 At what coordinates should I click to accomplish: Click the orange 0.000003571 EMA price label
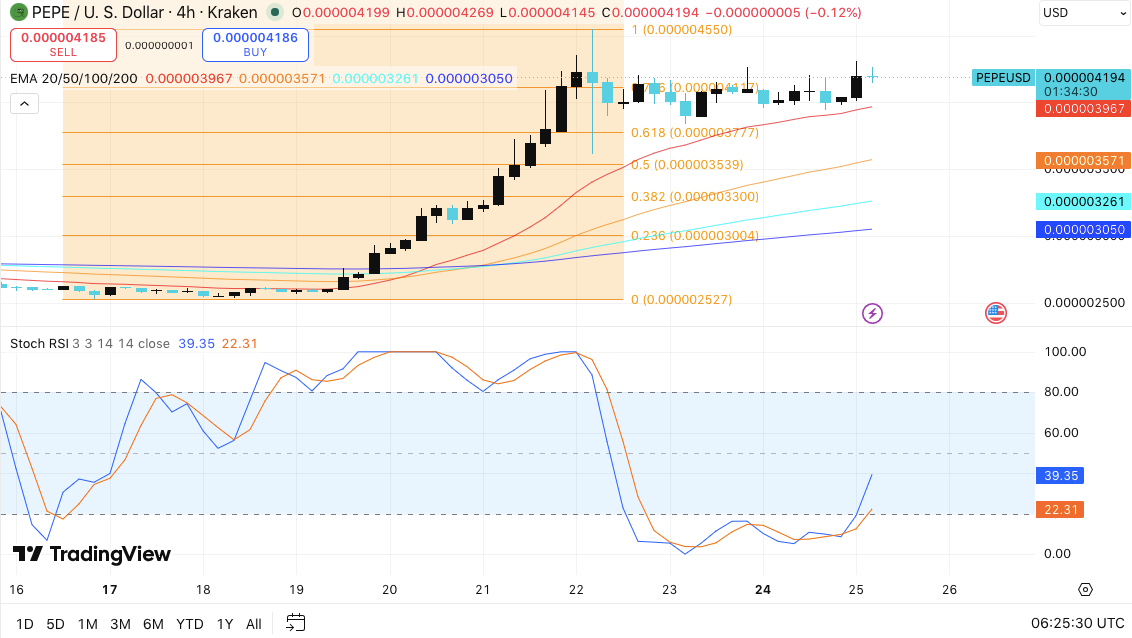coord(1084,160)
